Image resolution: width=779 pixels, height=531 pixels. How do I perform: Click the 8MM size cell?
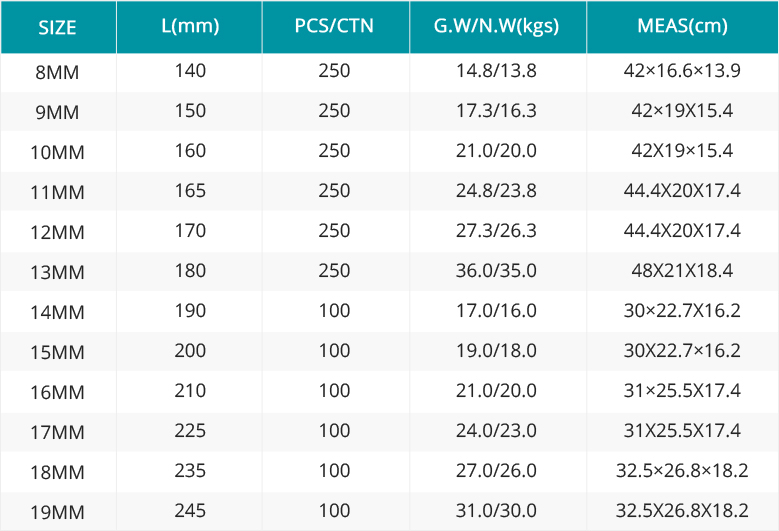click(x=58, y=73)
